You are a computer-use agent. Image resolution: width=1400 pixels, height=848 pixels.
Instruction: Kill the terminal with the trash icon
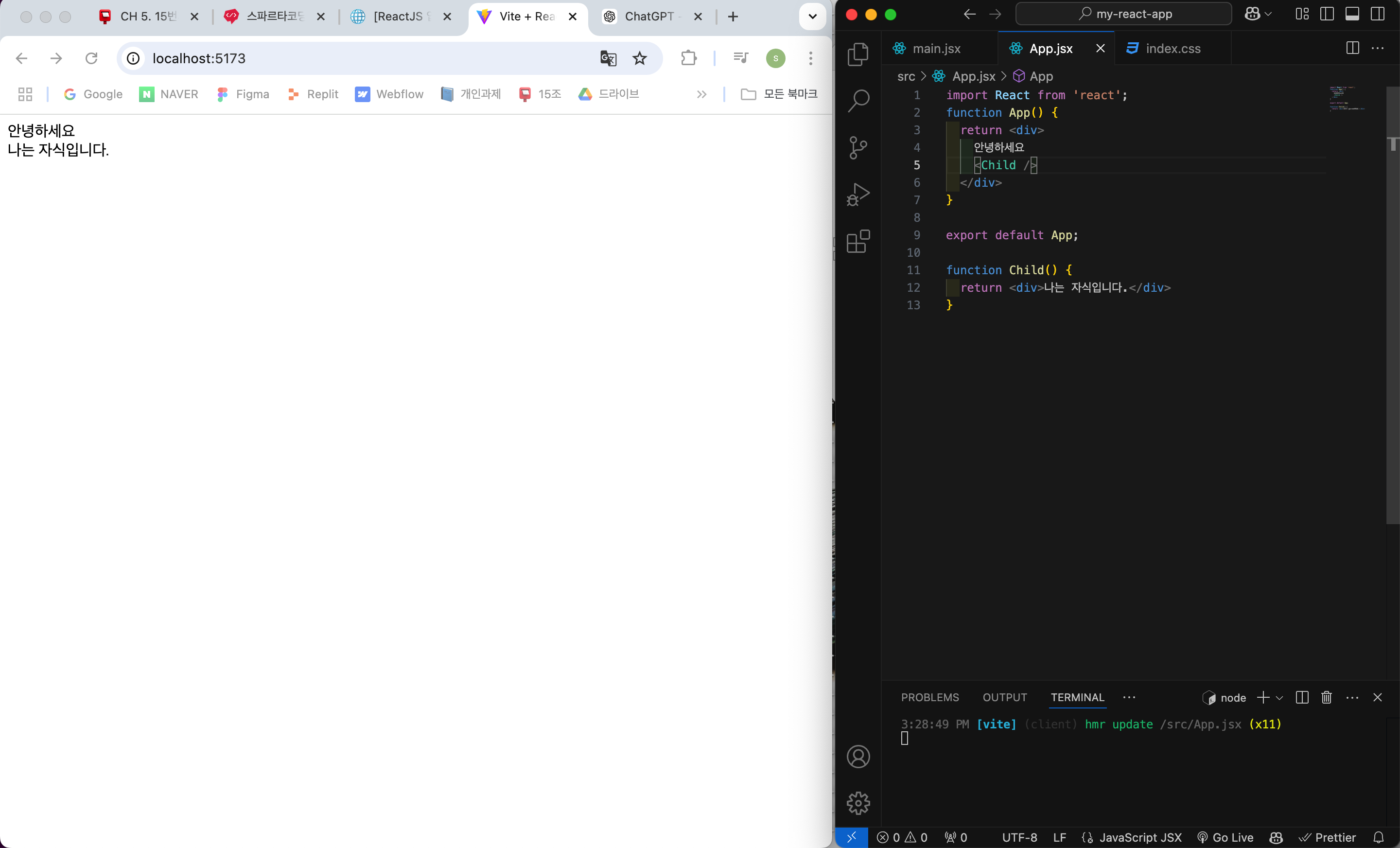1326,697
